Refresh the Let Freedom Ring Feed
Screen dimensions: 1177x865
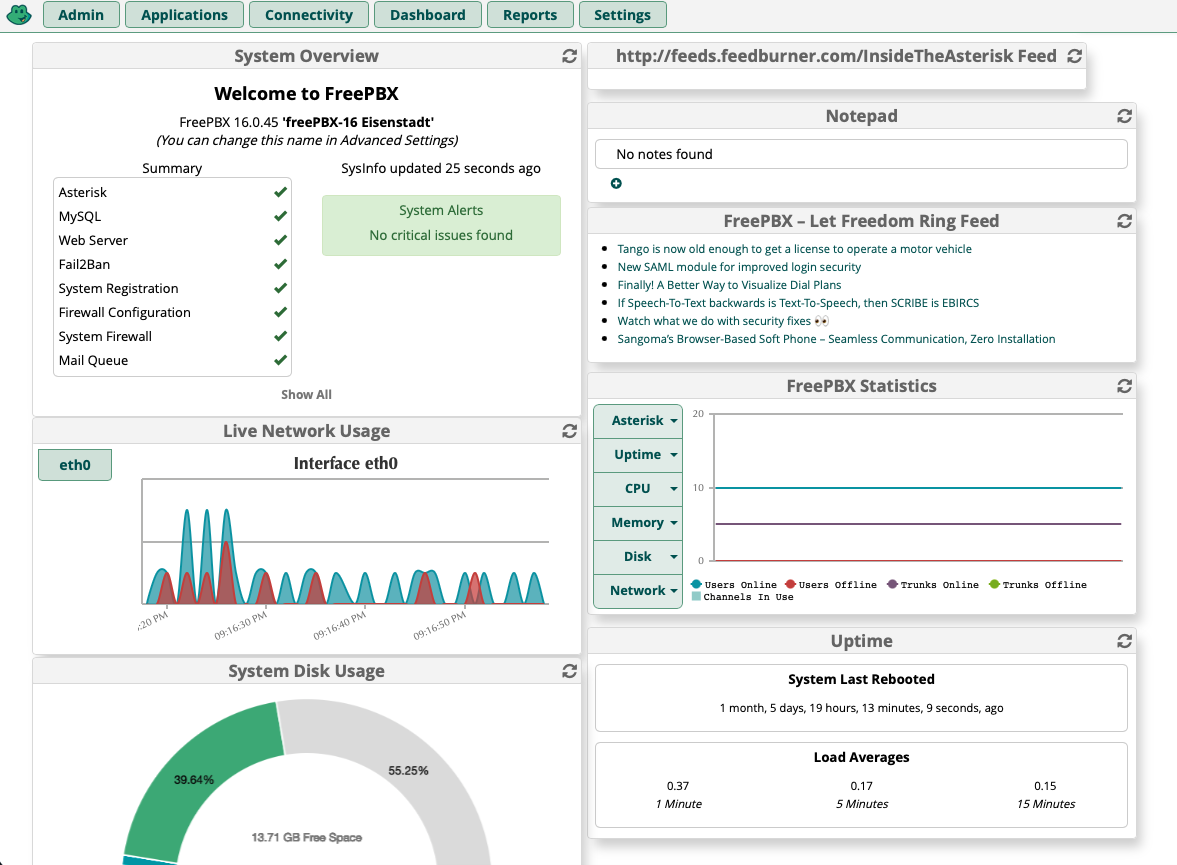(x=1124, y=221)
